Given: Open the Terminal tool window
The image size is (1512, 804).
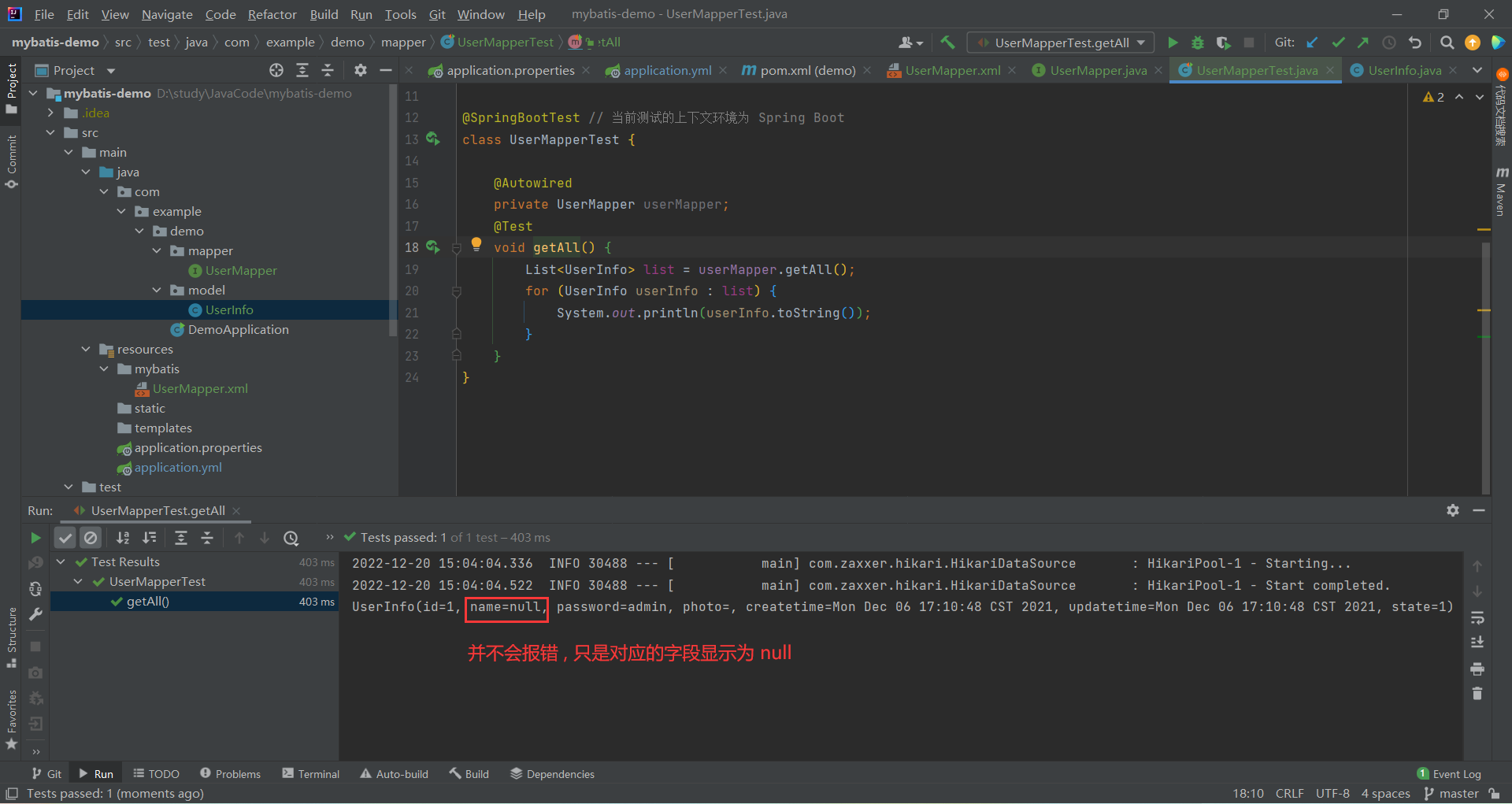Looking at the screenshot, I should tap(311, 774).
